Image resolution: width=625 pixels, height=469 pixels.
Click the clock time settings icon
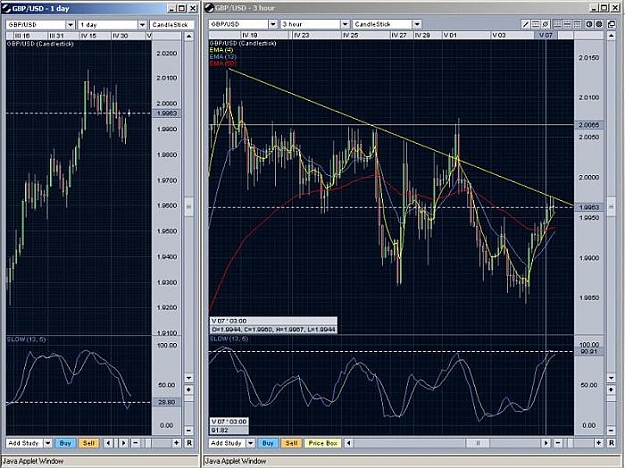(589, 25)
